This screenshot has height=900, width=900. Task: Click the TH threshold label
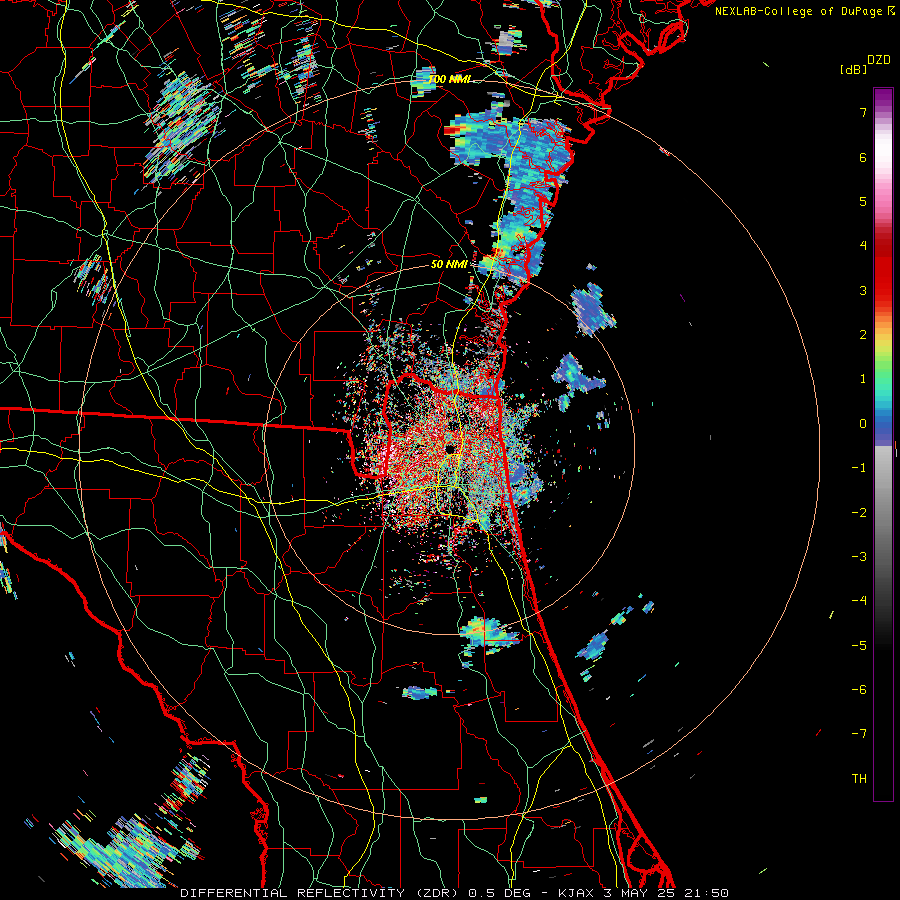pyautogui.click(x=859, y=779)
